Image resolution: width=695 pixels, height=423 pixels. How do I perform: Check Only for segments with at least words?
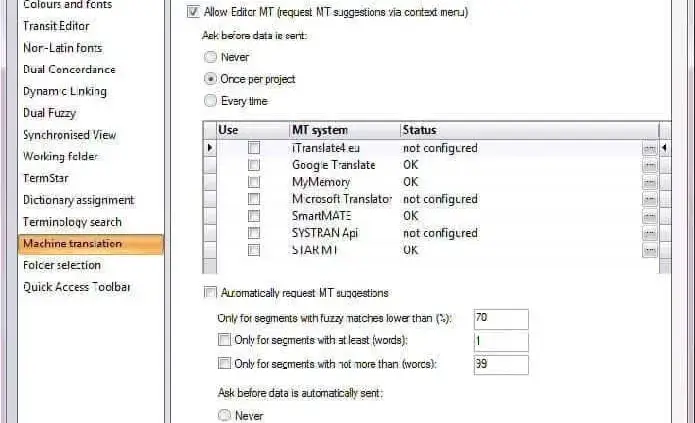coord(224,341)
